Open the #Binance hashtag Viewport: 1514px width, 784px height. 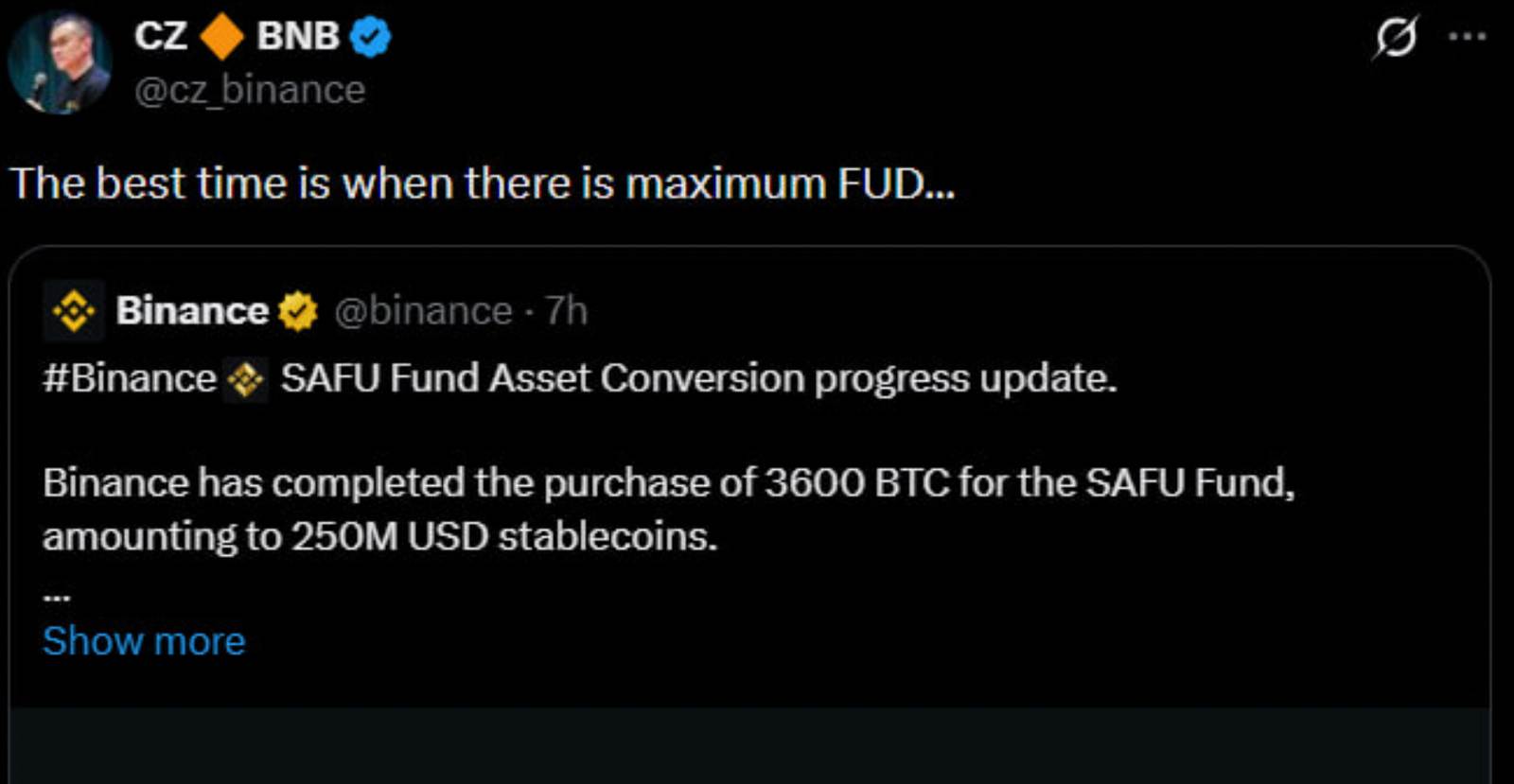click(130, 378)
